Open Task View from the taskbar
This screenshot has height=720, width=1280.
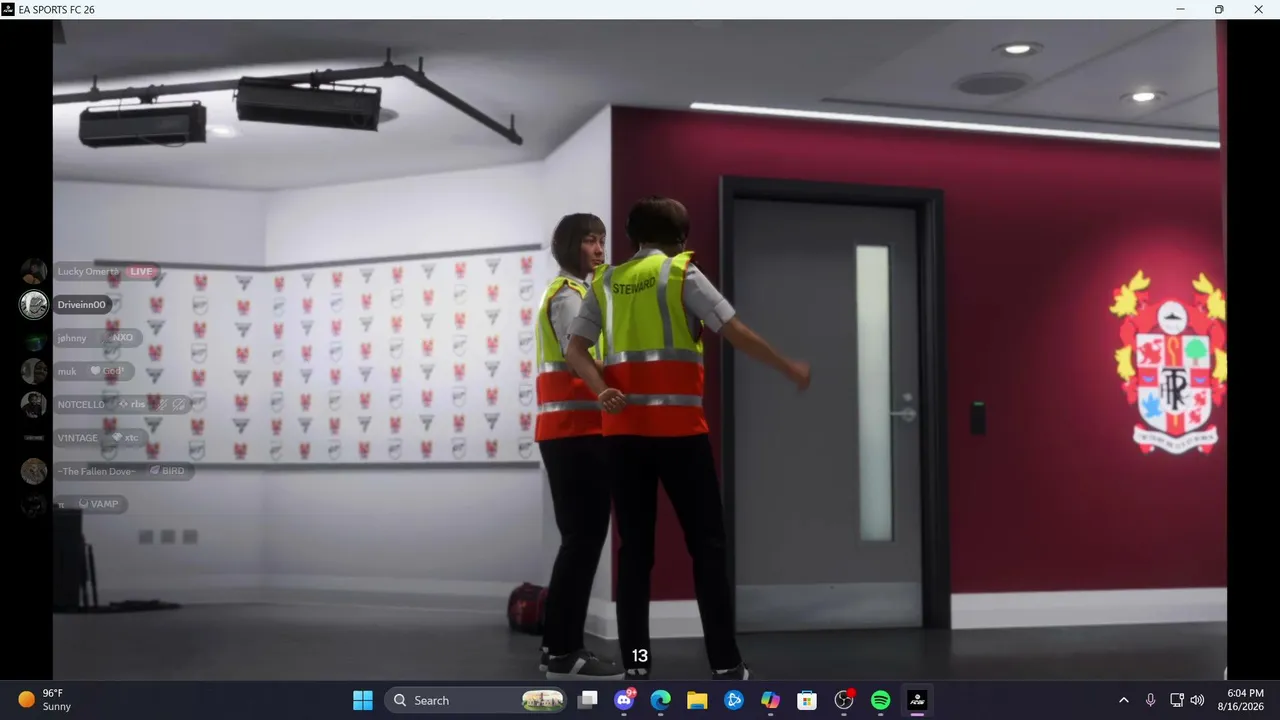point(588,700)
